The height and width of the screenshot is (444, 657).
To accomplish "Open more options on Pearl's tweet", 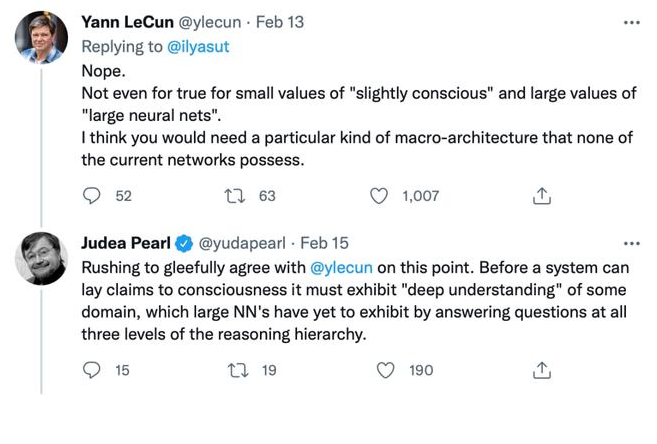I will (631, 243).
